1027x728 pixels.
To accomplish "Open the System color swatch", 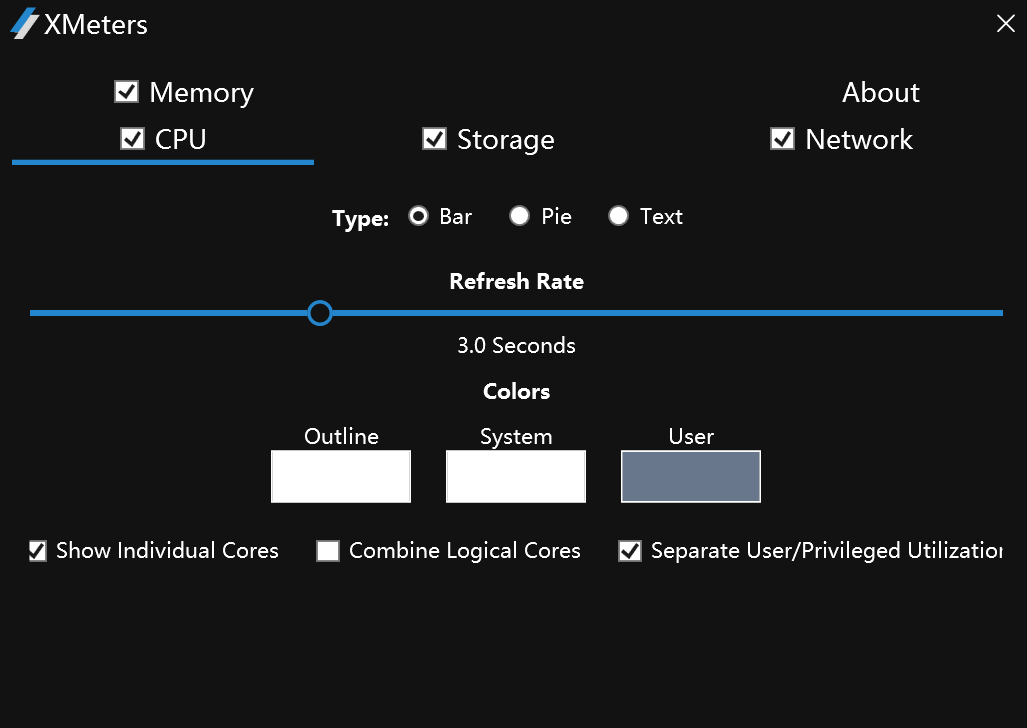I will coord(516,477).
